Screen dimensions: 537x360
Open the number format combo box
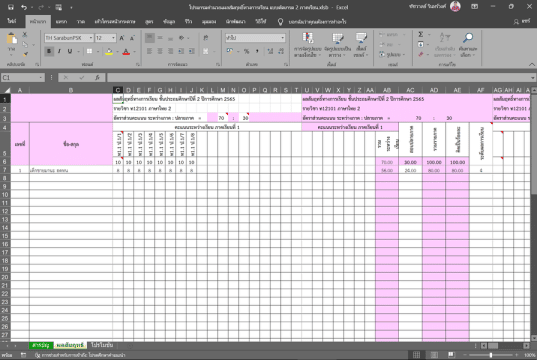pos(255,38)
